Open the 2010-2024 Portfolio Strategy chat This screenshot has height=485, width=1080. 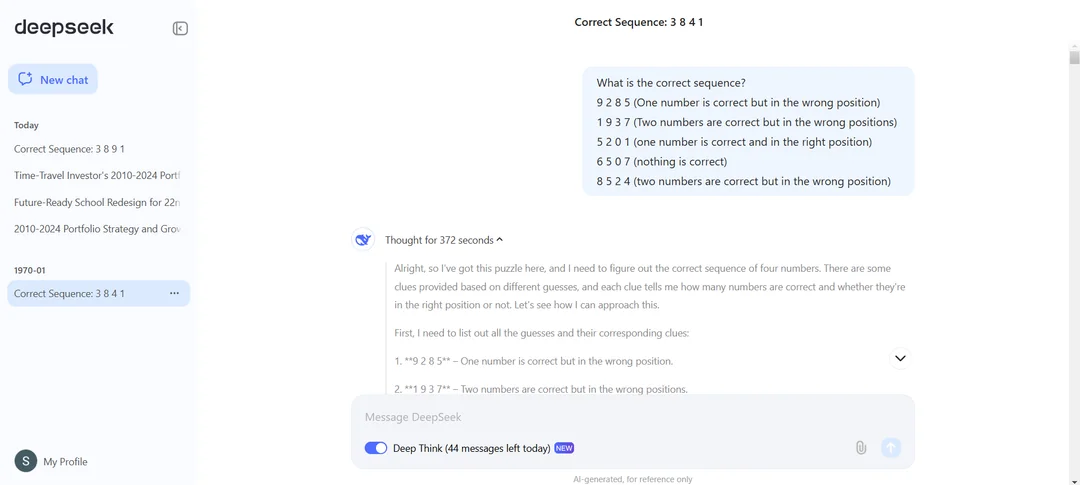[96, 229]
